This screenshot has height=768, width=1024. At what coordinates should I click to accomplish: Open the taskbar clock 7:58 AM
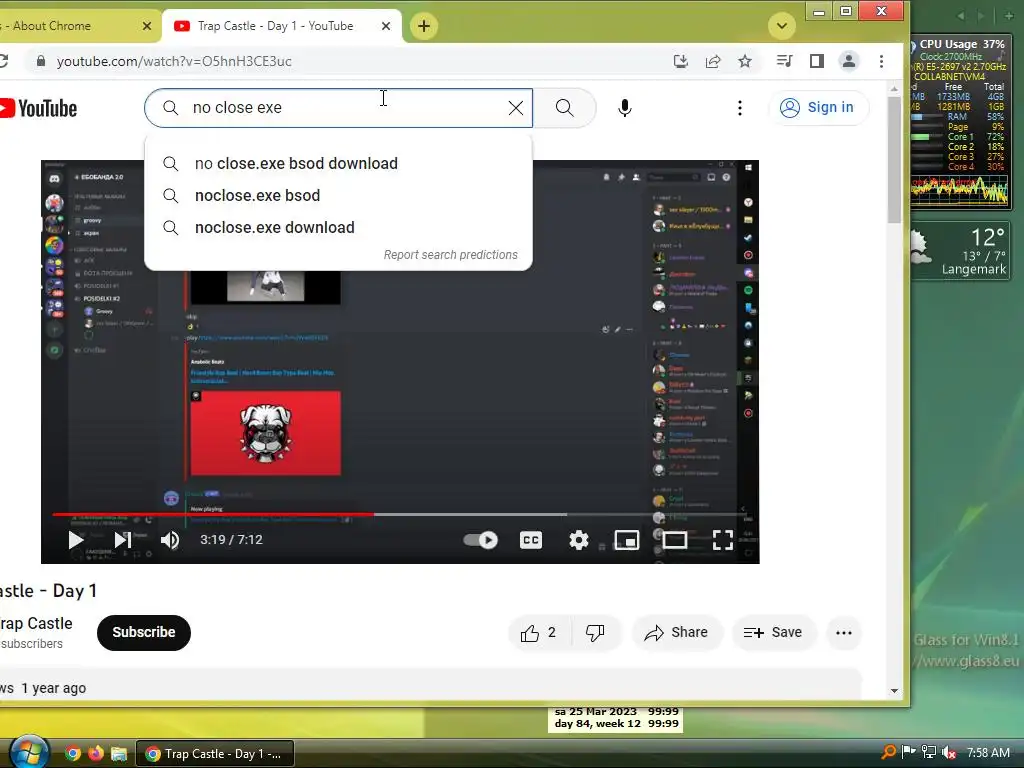click(x=987, y=753)
